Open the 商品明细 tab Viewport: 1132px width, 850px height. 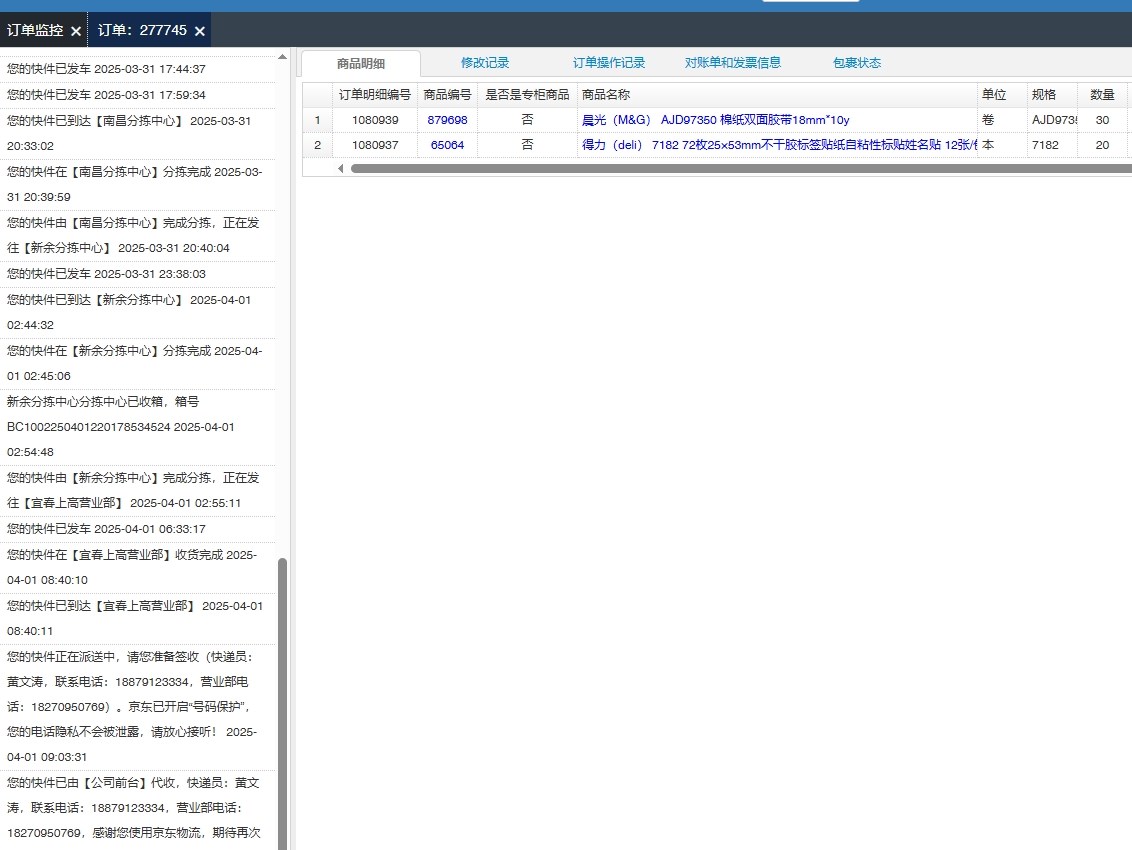tap(361, 64)
